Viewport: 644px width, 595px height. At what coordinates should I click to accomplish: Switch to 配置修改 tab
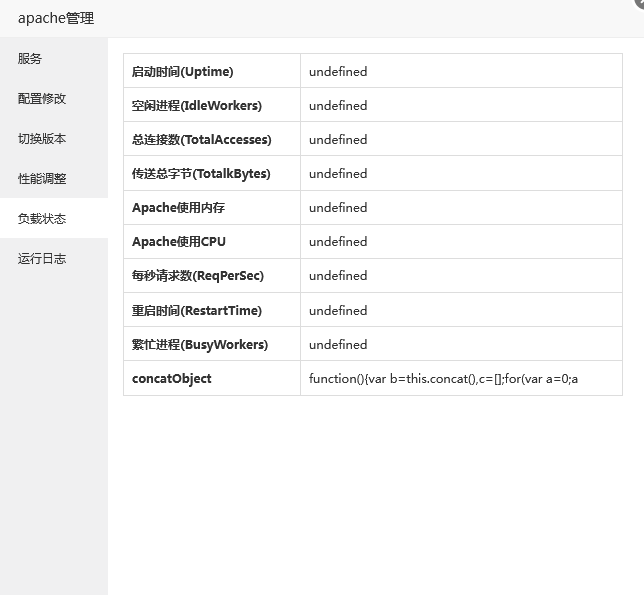(x=54, y=99)
